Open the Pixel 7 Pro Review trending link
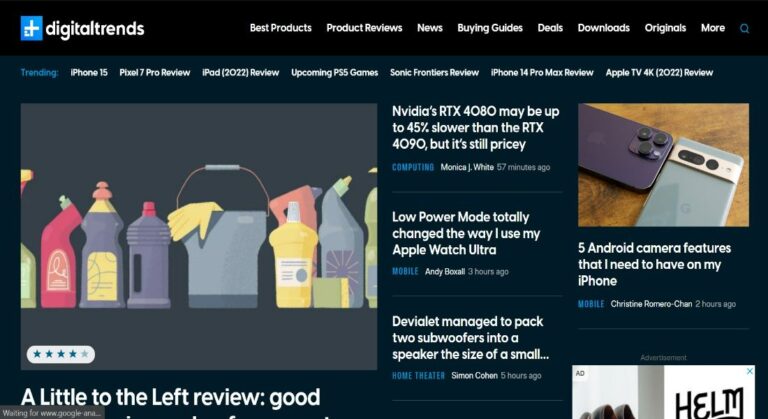Screen dimensions: 768x419 coord(155,73)
